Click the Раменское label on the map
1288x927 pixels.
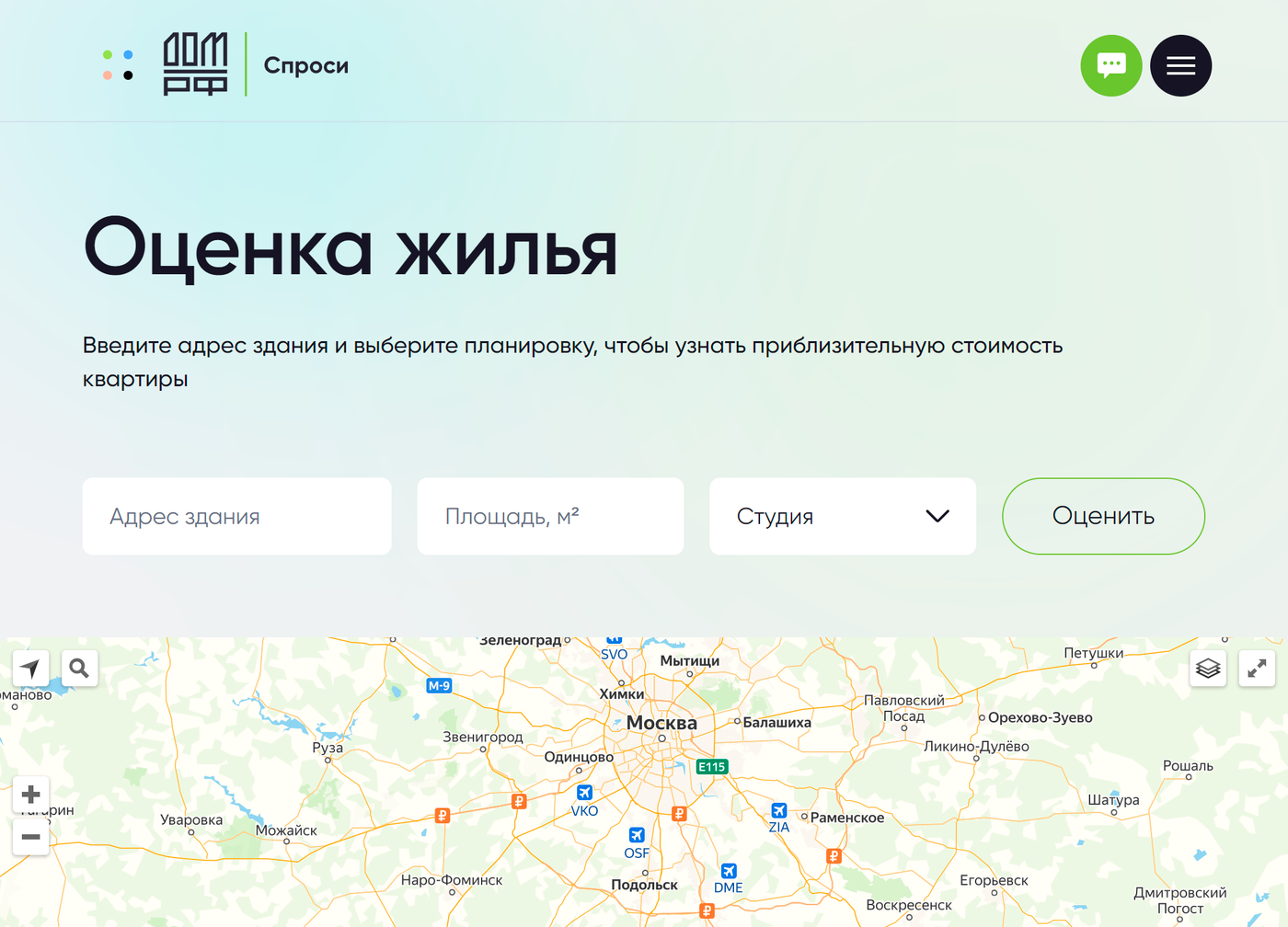847,818
